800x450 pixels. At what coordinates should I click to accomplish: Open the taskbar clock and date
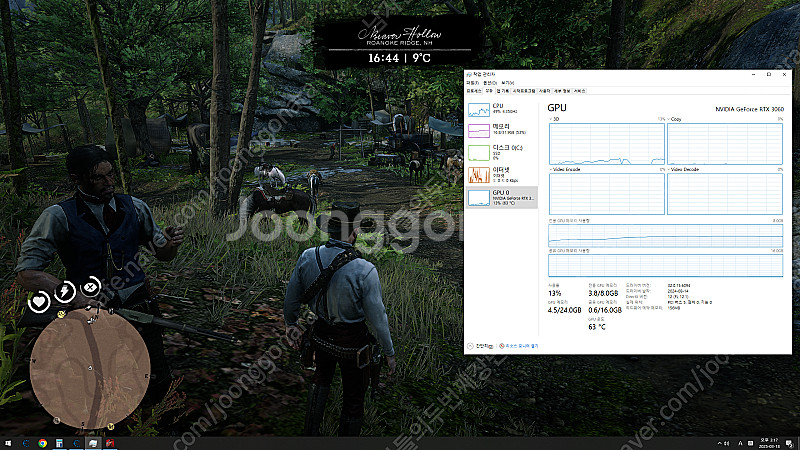[770, 443]
